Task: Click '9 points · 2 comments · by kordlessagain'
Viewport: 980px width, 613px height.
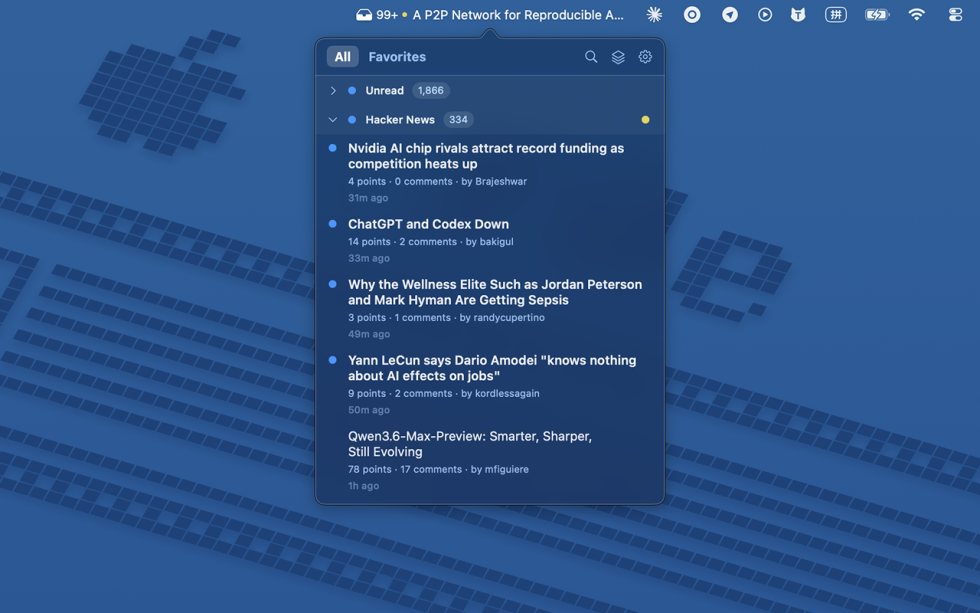Action: point(444,394)
